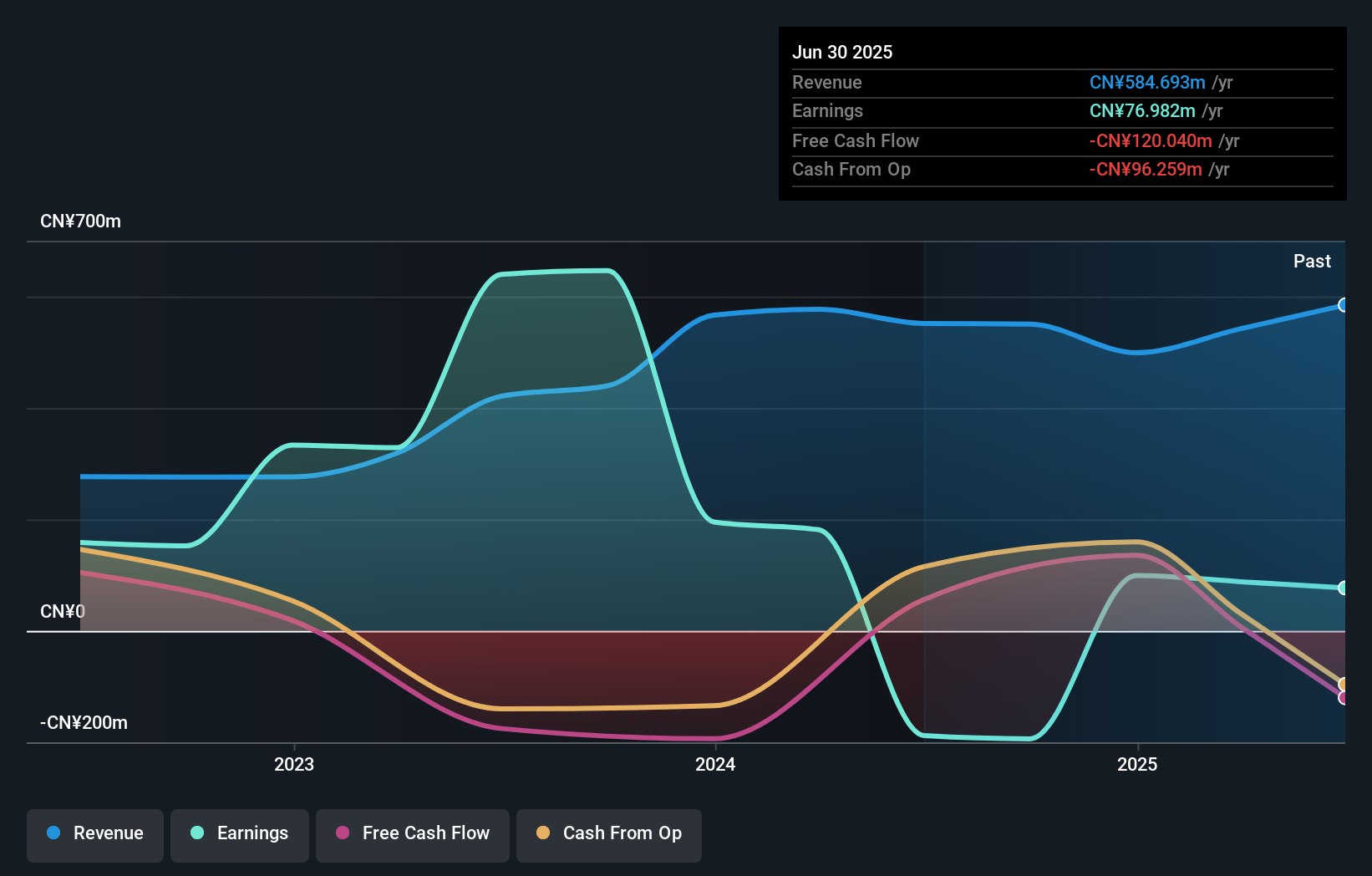Click the Free Cash Flow label in tooltip

click(856, 141)
